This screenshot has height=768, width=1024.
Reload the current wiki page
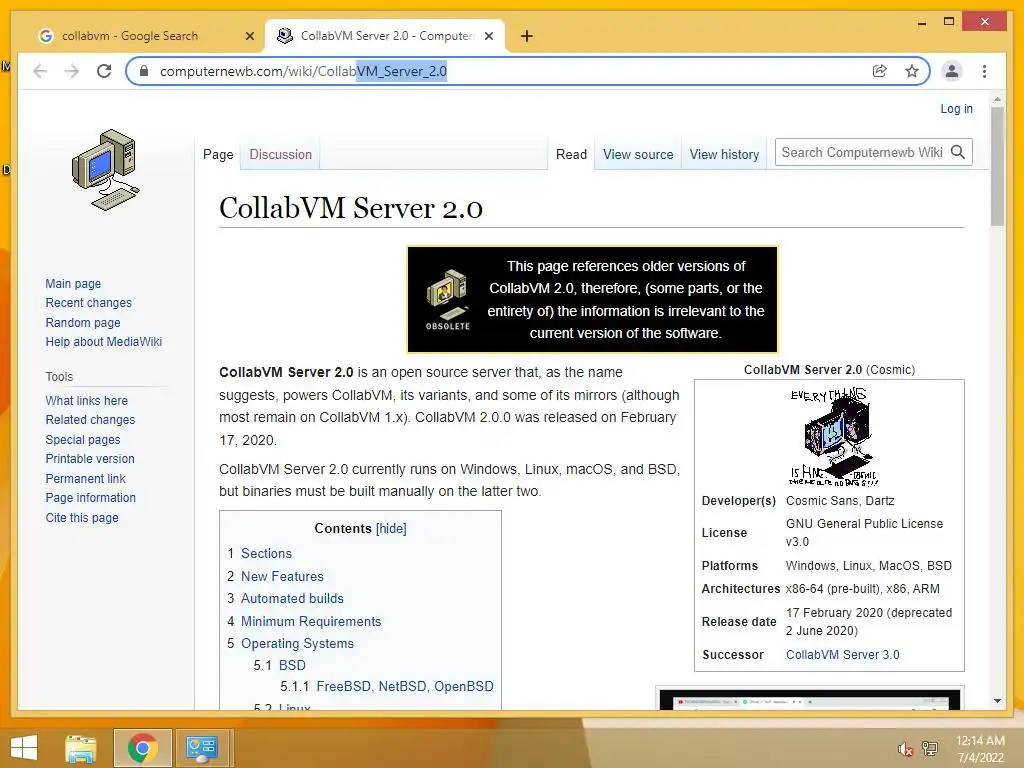coord(104,71)
